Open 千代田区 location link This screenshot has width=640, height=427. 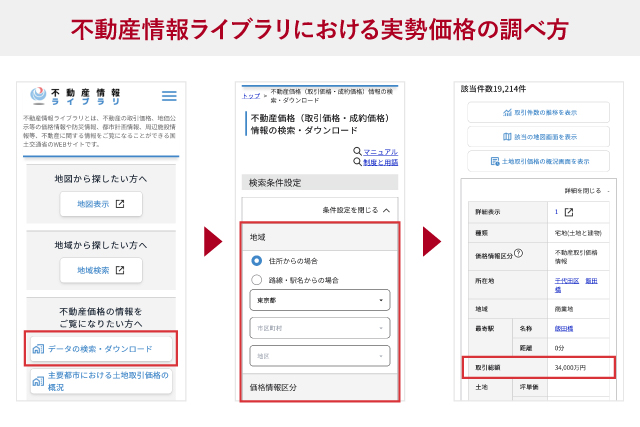[x=567, y=280]
